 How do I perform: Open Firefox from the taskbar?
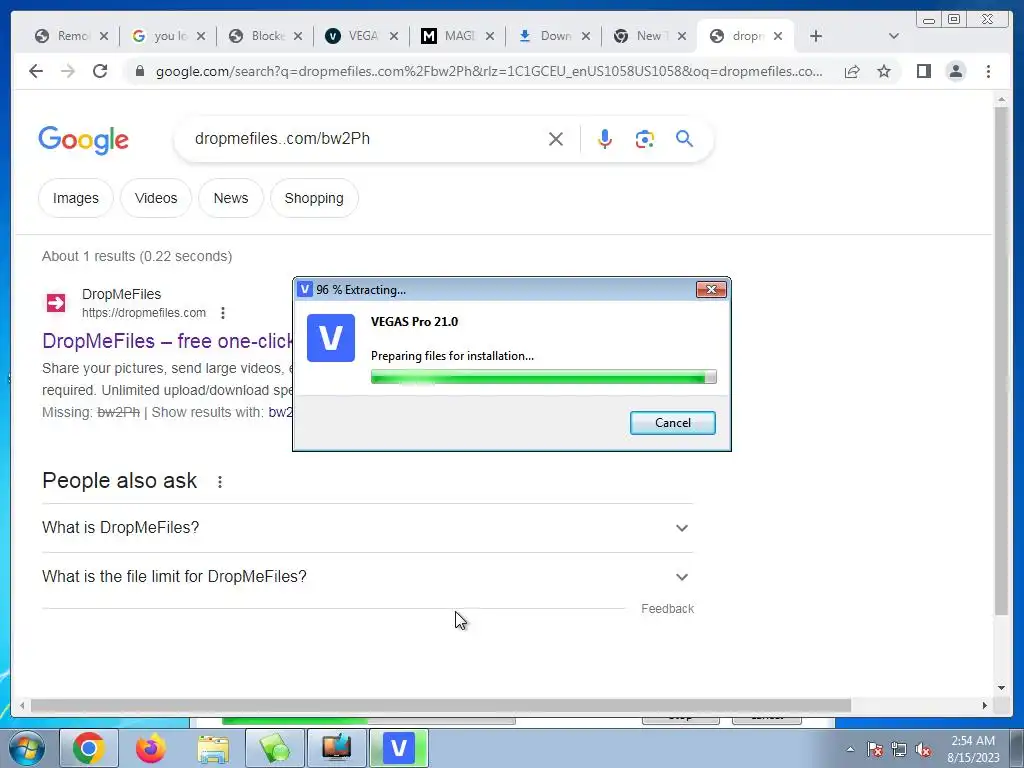(x=151, y=748)
